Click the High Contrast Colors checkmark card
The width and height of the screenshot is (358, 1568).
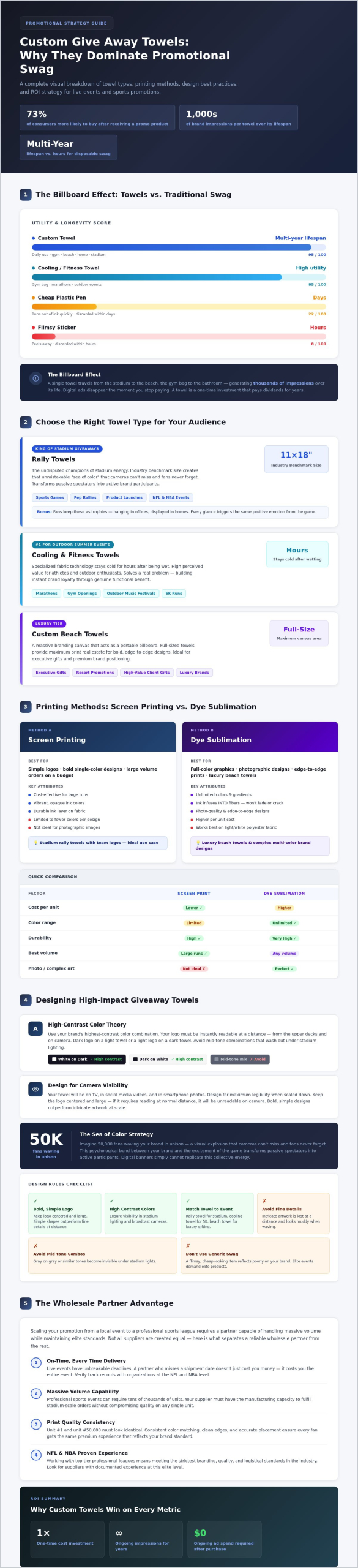point(141,1213)
